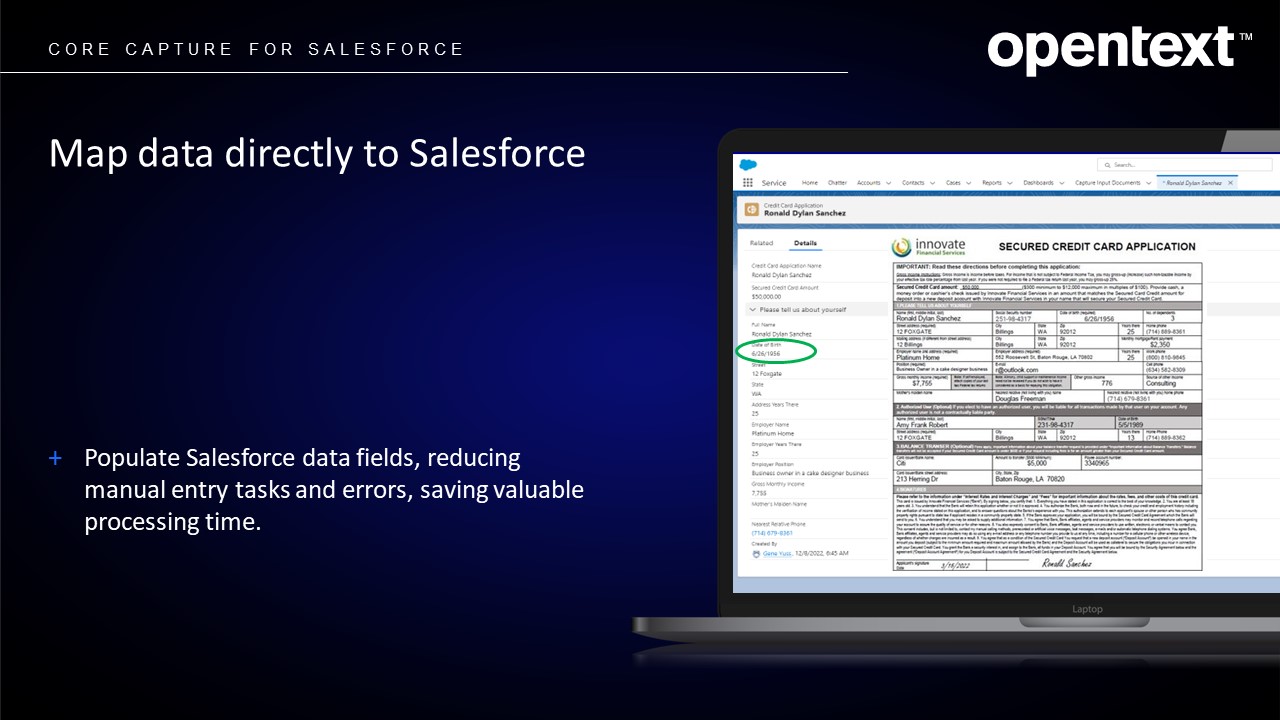Close the Ronald Dylan Sanchez tab
Viewport: 1280px width, 720px height.
(x=1230, y=183)
